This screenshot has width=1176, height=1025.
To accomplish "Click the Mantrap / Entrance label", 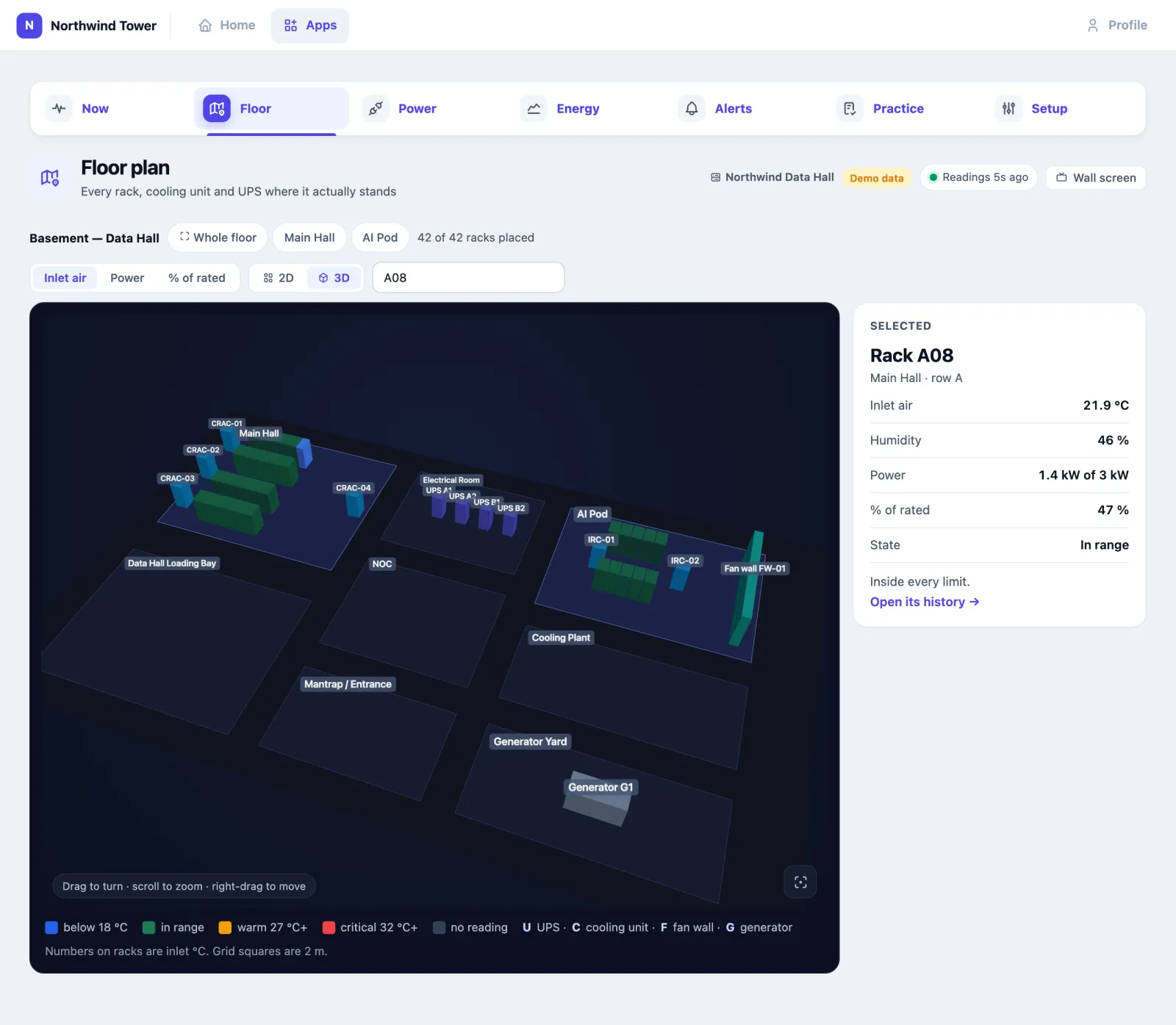I will [x=348, y=684].
